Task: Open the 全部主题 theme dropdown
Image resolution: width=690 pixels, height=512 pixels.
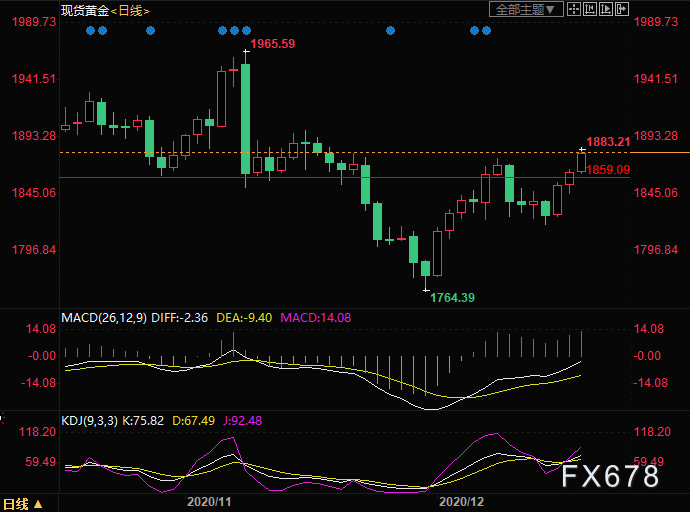Action: (526, 9)
